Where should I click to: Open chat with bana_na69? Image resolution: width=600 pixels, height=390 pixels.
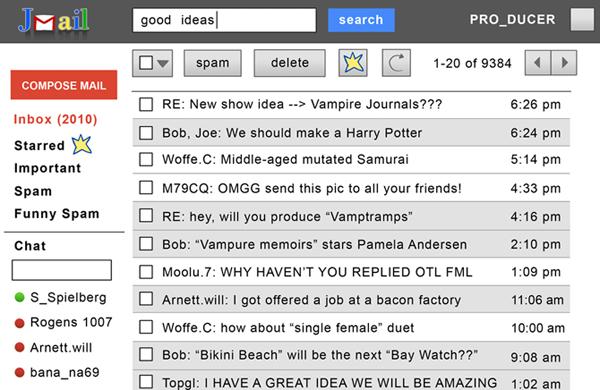click(65, 372)
